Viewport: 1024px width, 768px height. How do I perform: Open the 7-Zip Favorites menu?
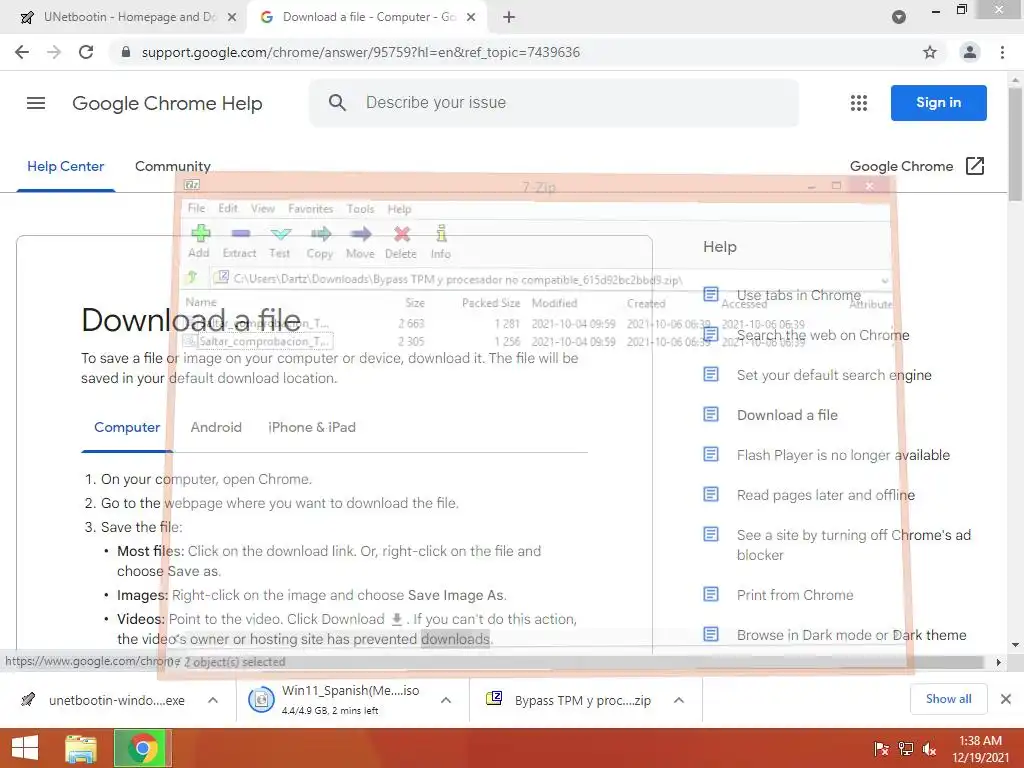310,208
